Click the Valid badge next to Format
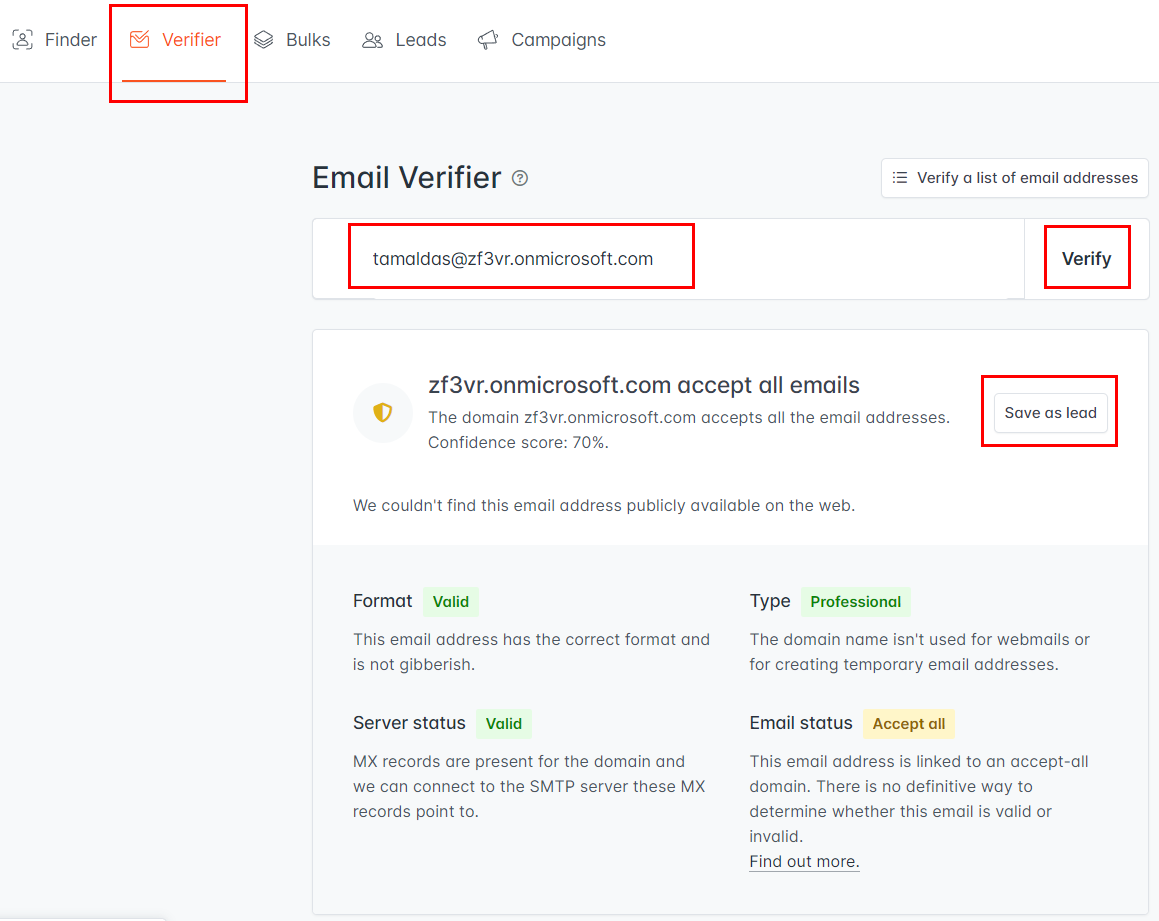 coord(451,601)
